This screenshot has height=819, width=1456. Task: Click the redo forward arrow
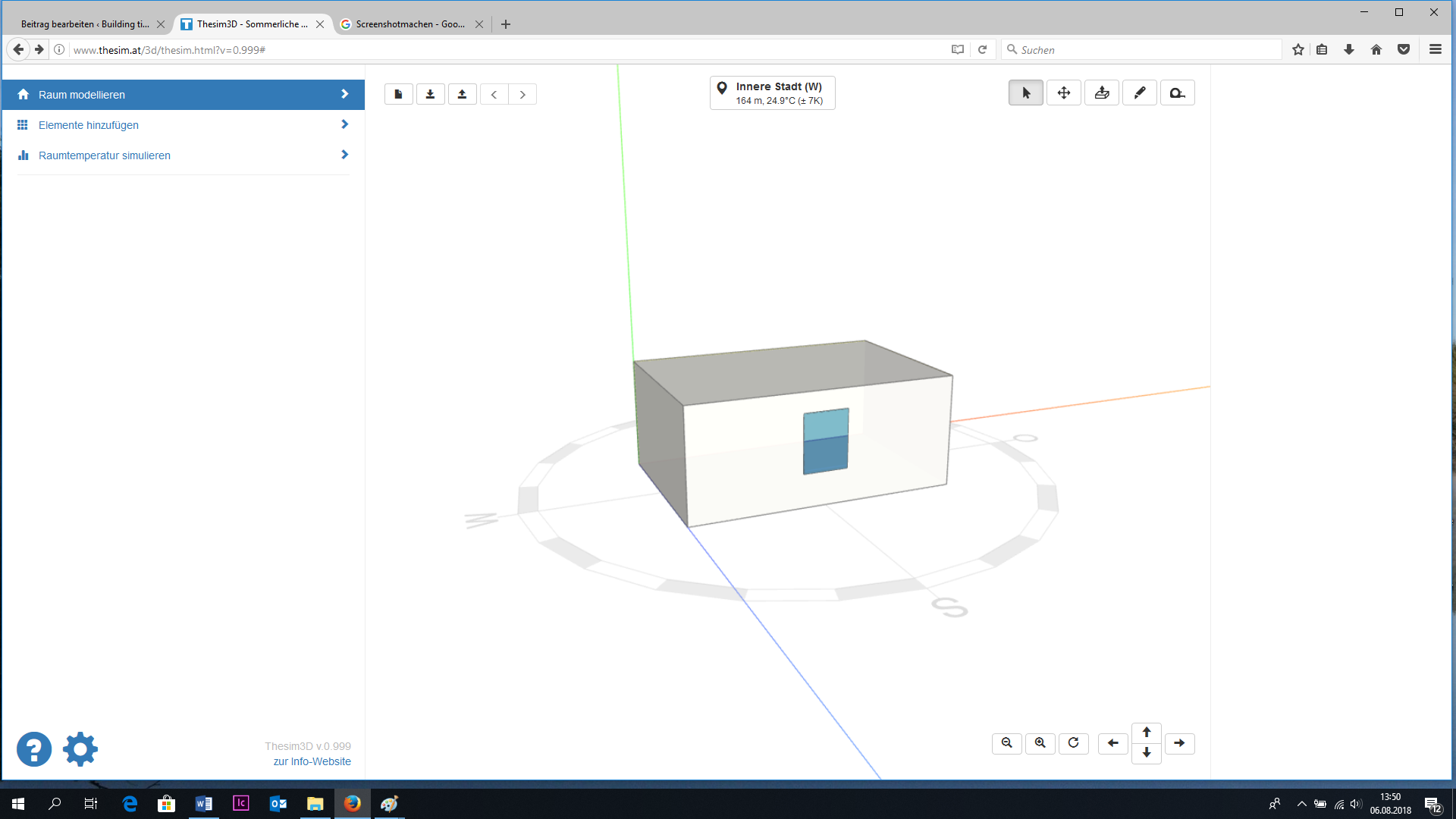522,95
